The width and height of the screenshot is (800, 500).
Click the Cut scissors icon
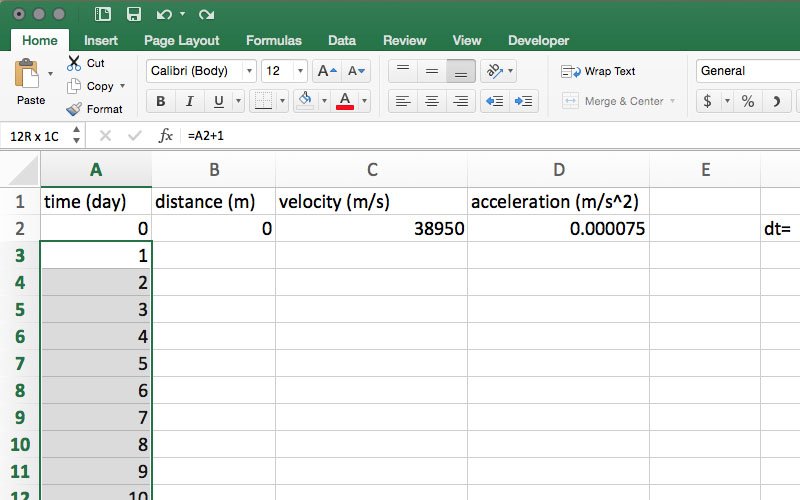point(75,63)
